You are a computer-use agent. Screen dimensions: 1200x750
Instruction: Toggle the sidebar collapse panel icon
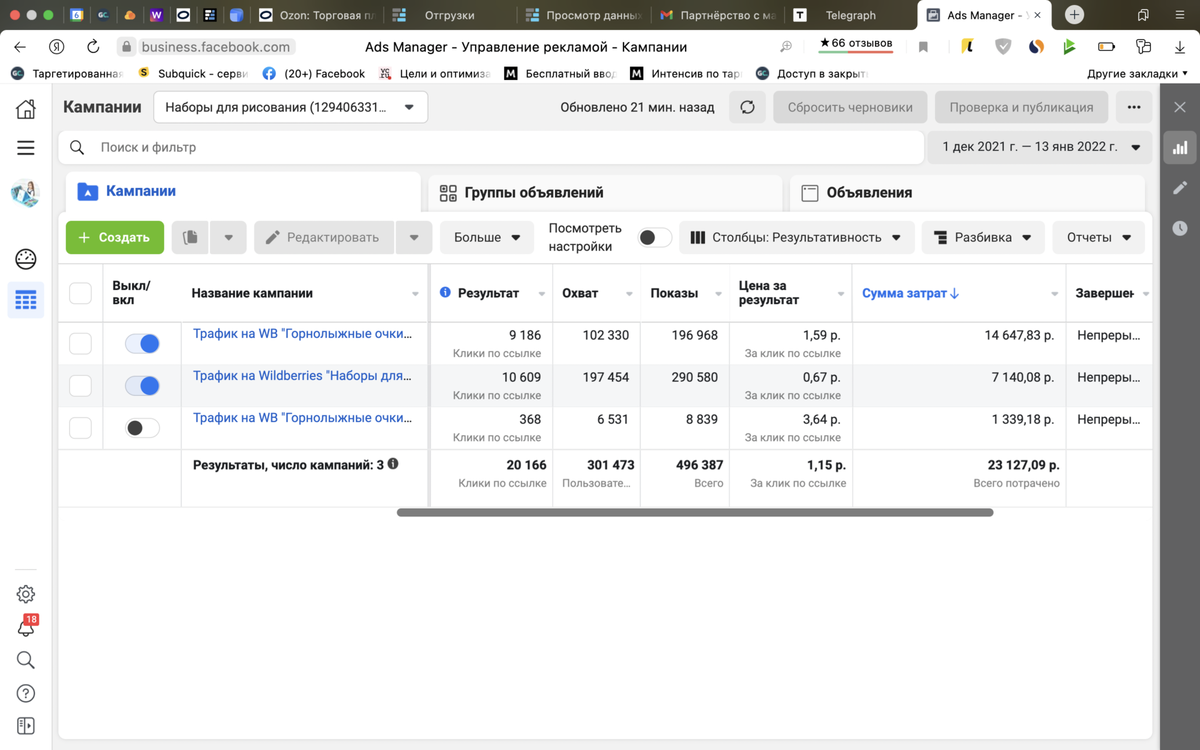click(x=25, y=726)
